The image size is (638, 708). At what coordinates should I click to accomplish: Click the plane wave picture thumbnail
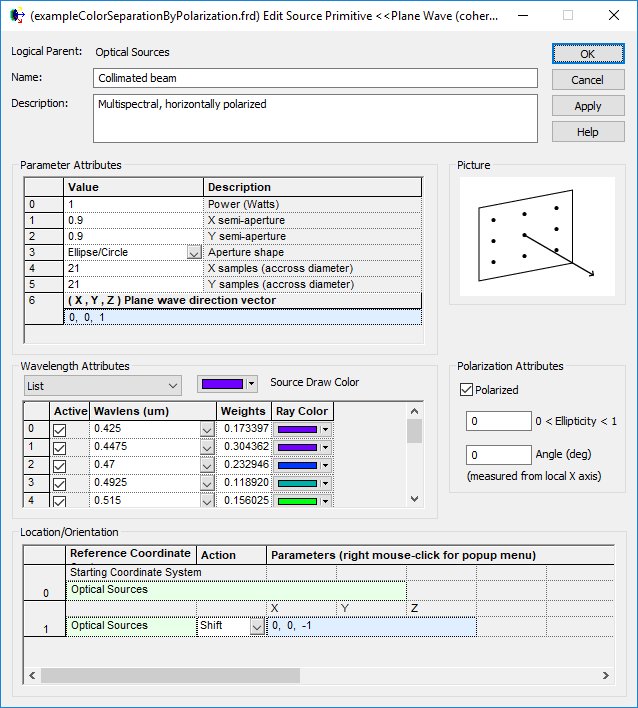pos(537,236)
